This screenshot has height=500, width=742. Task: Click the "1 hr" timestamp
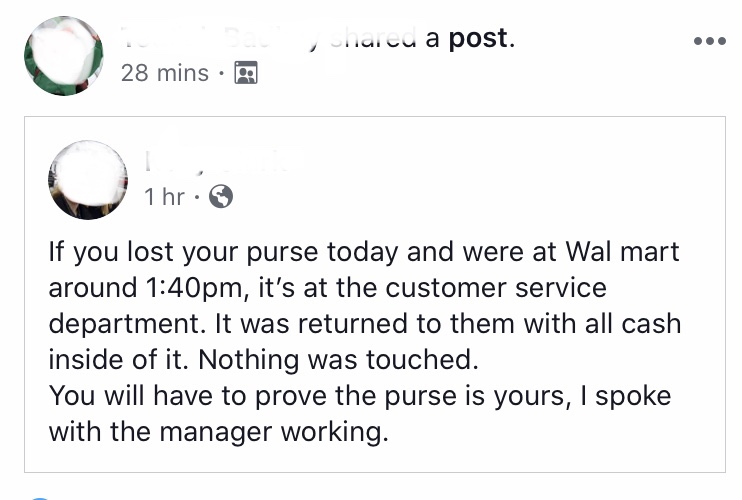tap(164, 197)
